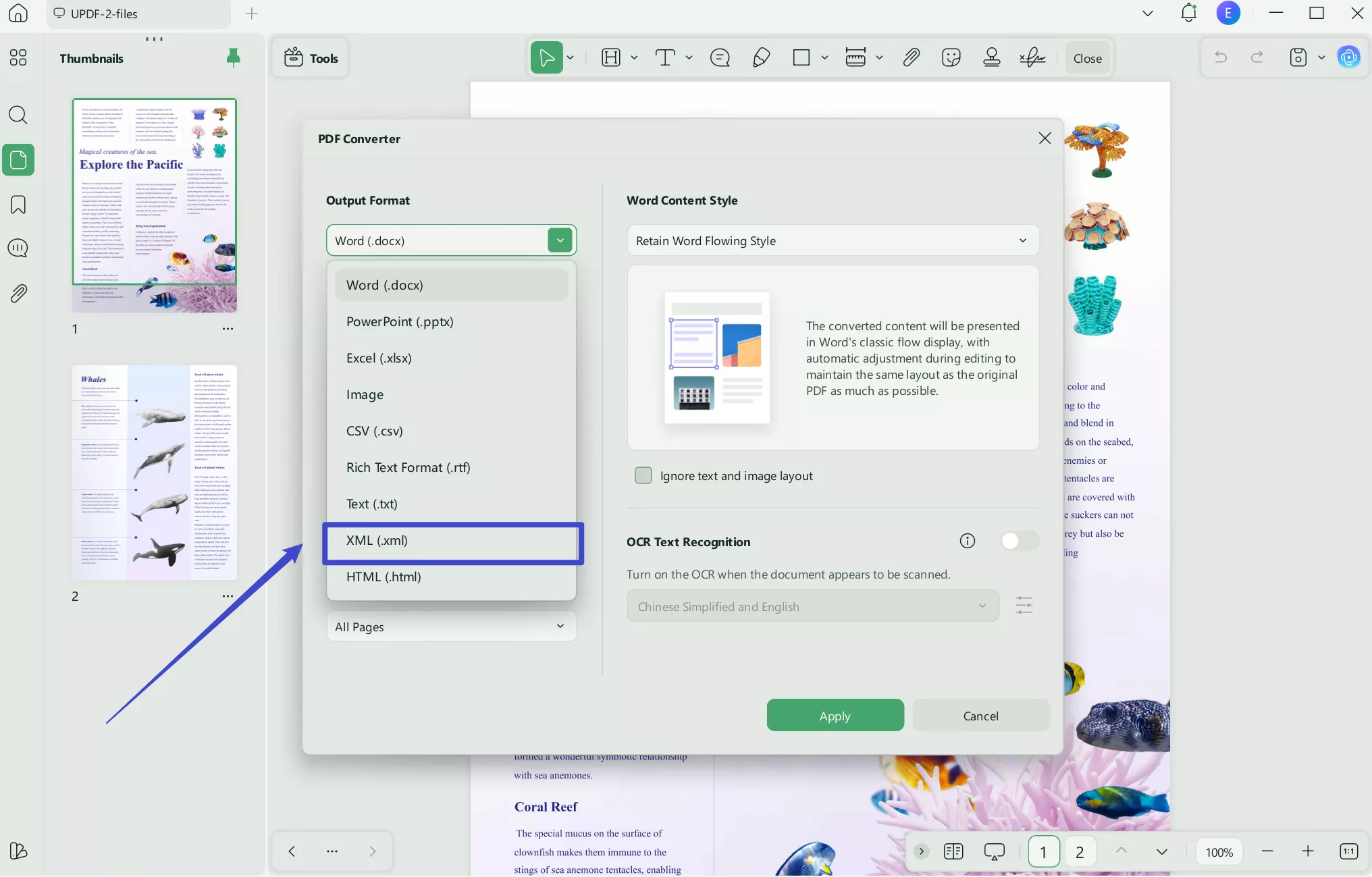Open the AI assistant icon top right
The image size is (1372, 877).
pos(1348,57)
